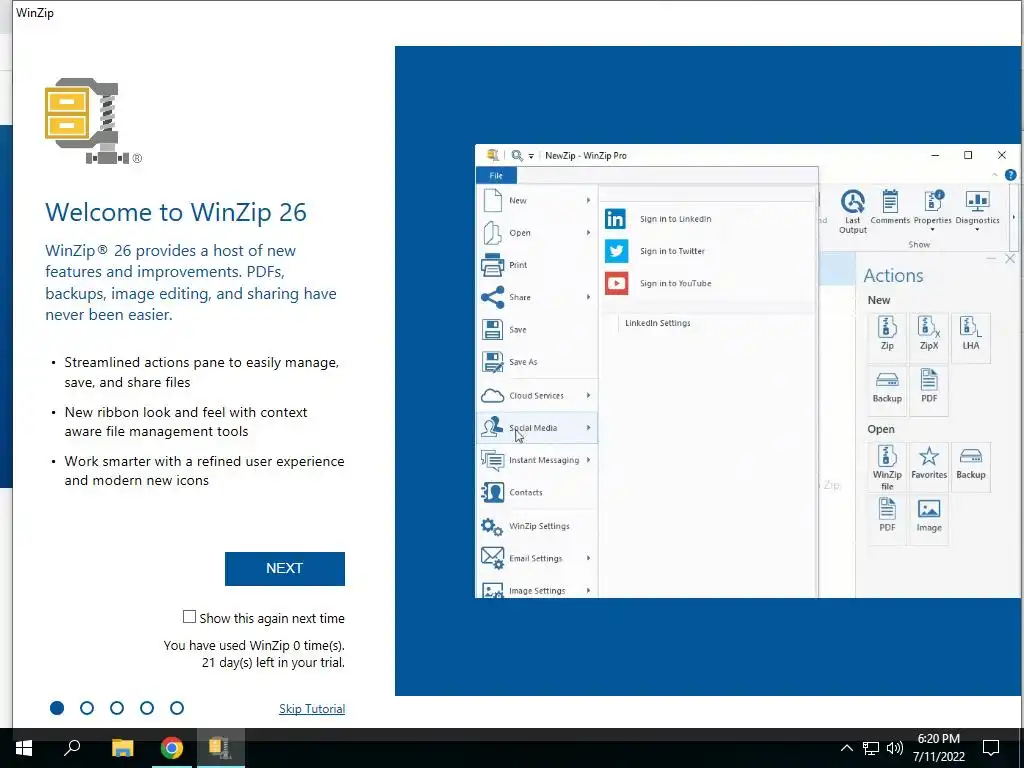Choose Email Settings in the File menu
Viewport: 1024px width, 768px height.
point(537,558)
